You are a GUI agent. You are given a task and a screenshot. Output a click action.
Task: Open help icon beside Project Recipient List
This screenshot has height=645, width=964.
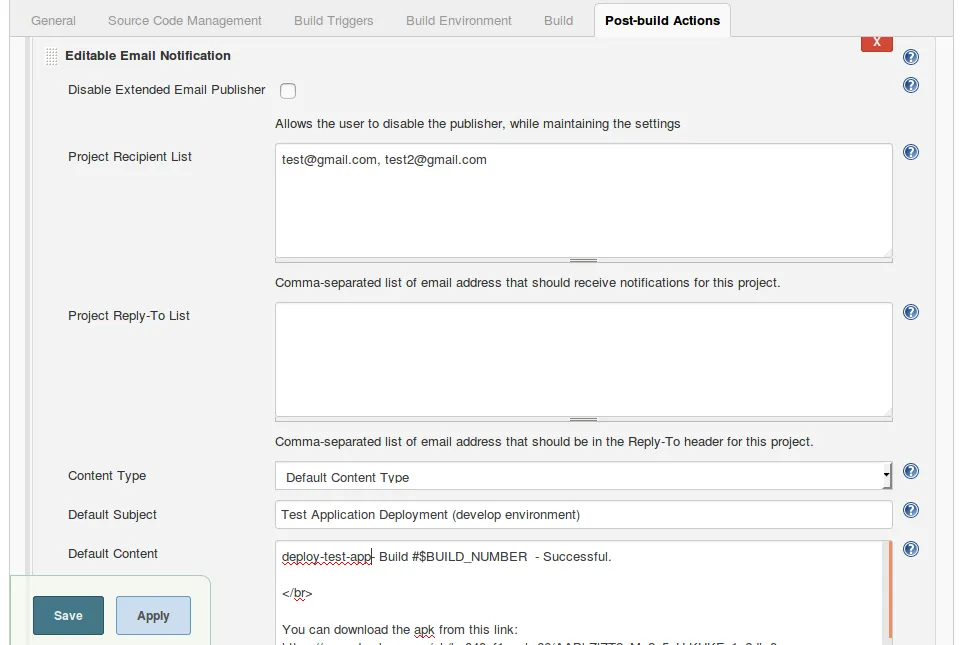pyautogui.click(x=911, y=152)
